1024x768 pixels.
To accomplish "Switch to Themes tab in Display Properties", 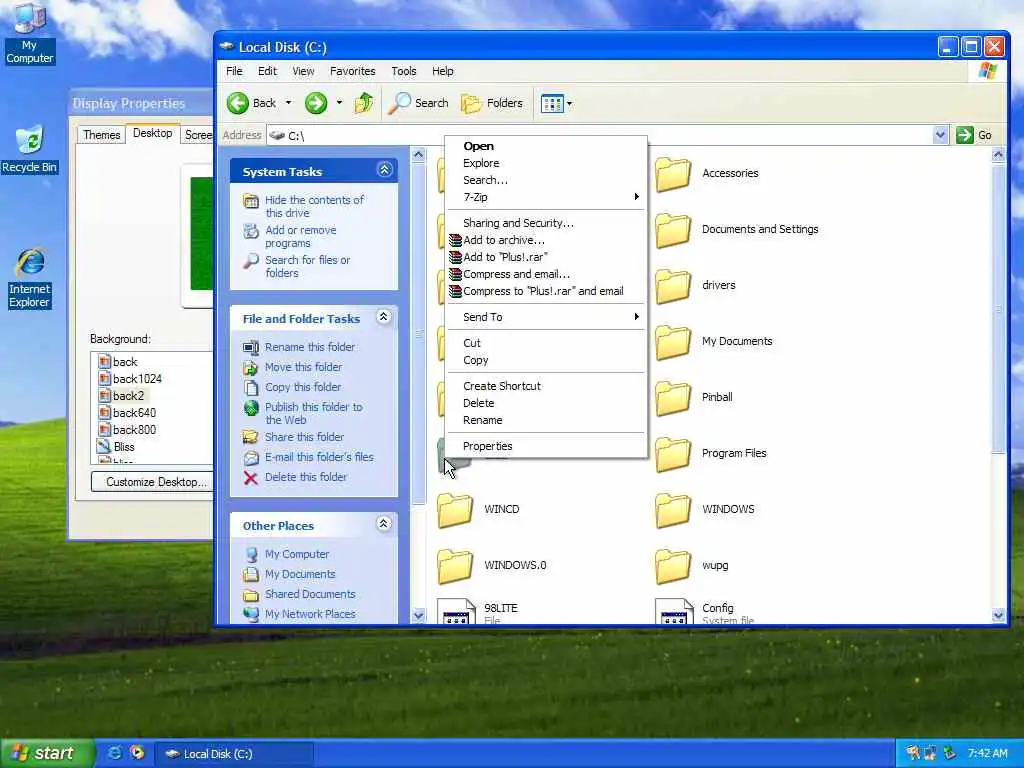I will [x=101, y=135].
